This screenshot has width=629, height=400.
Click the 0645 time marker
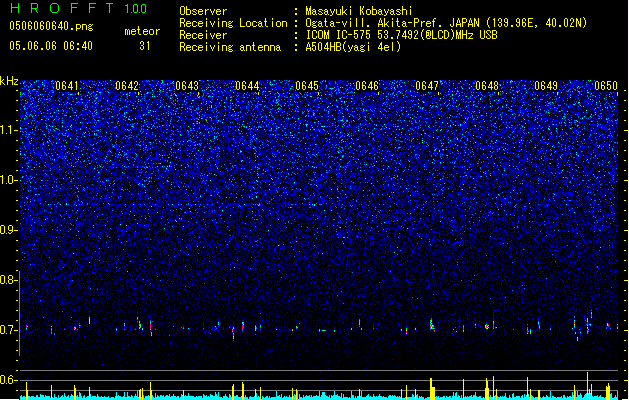click(307, 86)
